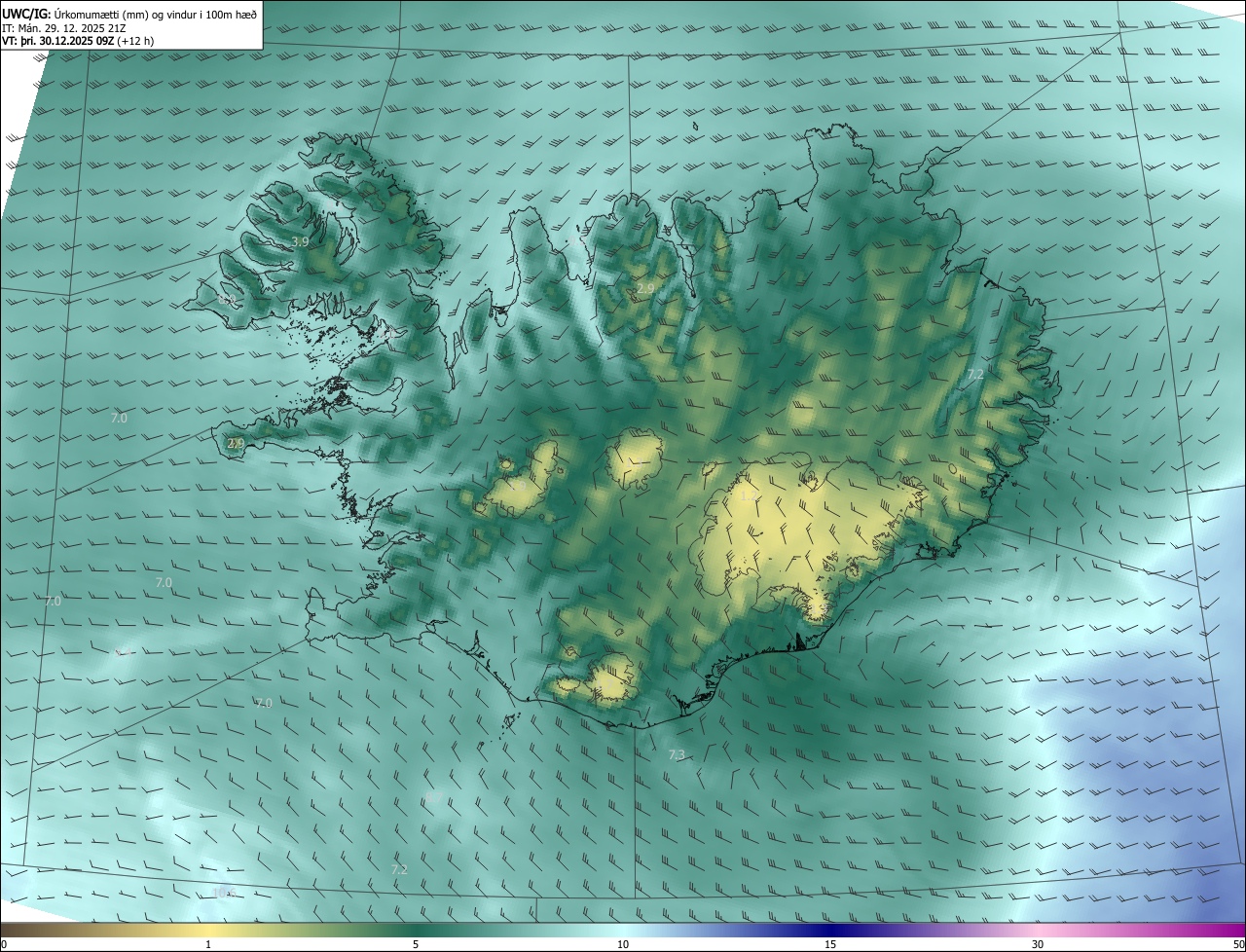Click the colorbar tick label '15'
Image resolution: width=1246 pixels, height=952 pixels.
830,944
